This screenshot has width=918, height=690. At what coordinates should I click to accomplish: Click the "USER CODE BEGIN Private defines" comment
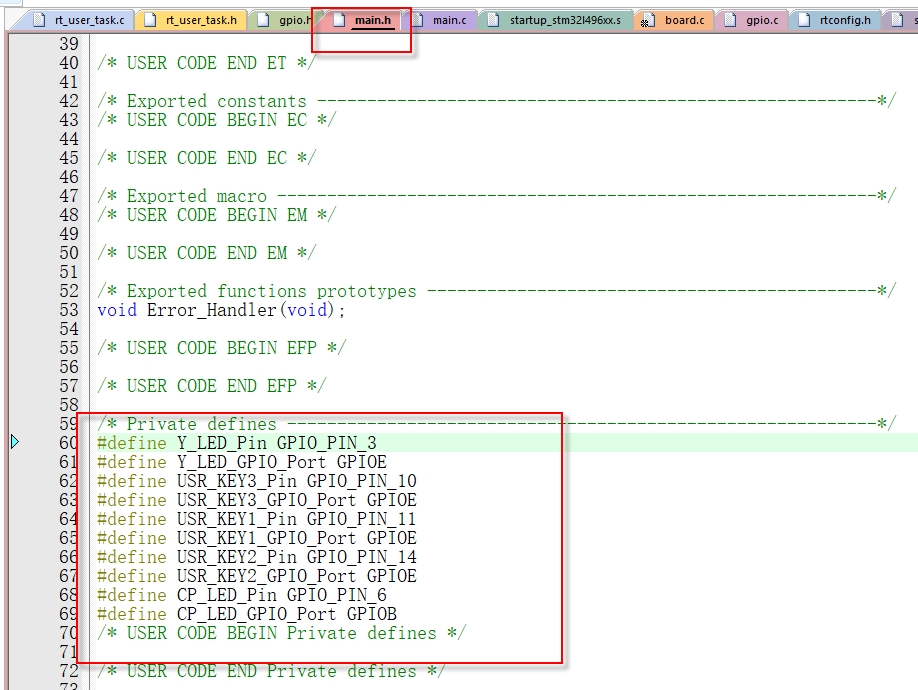click(281, 633)
